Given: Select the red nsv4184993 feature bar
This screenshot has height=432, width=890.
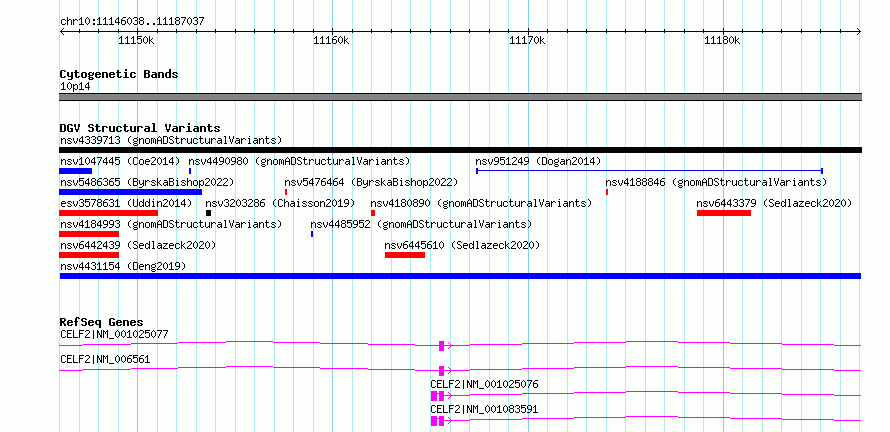Looking at the screenshot, I should tap(89, 234).
